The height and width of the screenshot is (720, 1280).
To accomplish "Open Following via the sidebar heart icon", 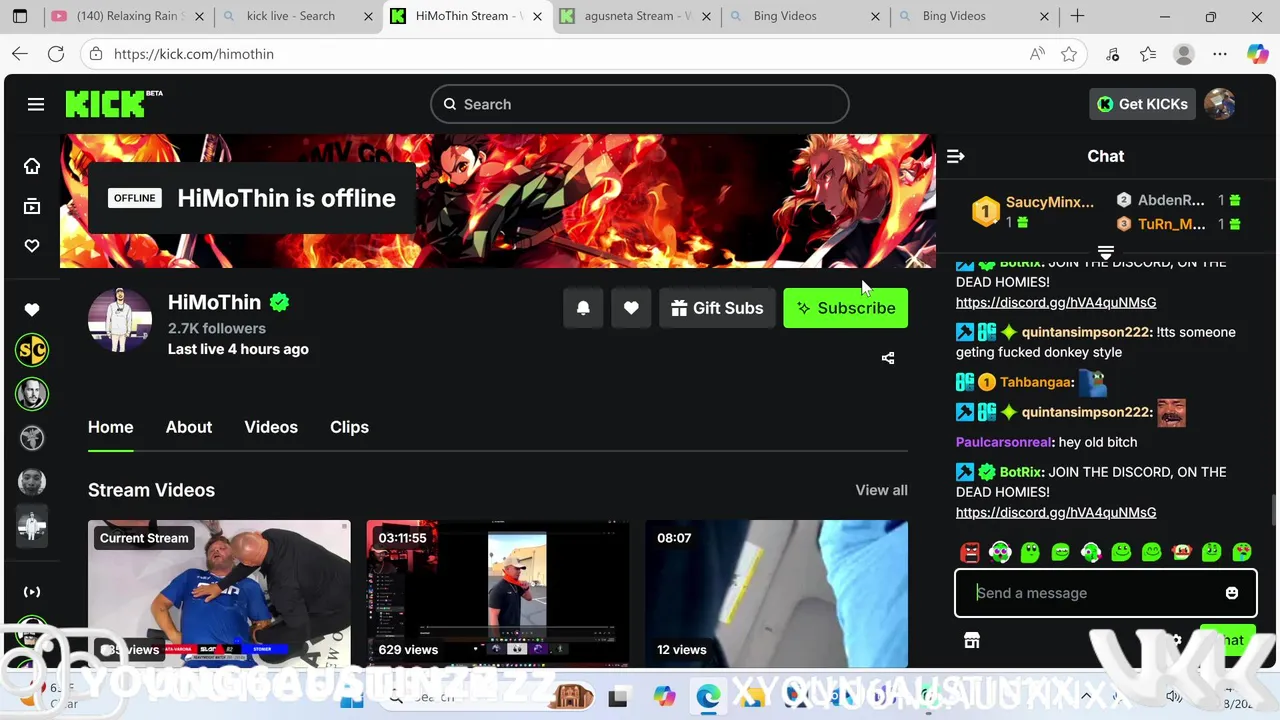I will pyautogui.click(x=32, y=246).
